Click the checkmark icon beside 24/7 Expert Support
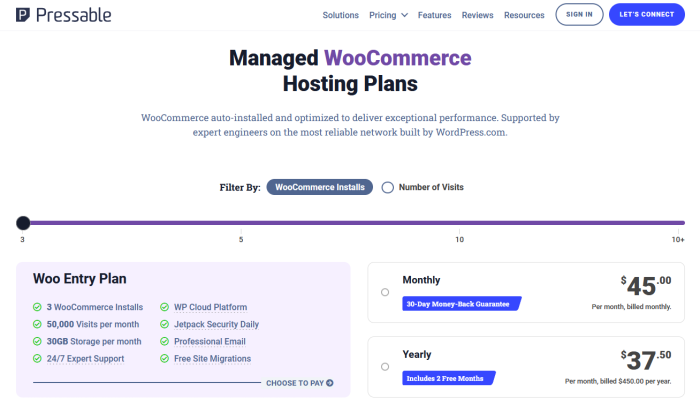 pyautogui.click(x=37, y=358)
